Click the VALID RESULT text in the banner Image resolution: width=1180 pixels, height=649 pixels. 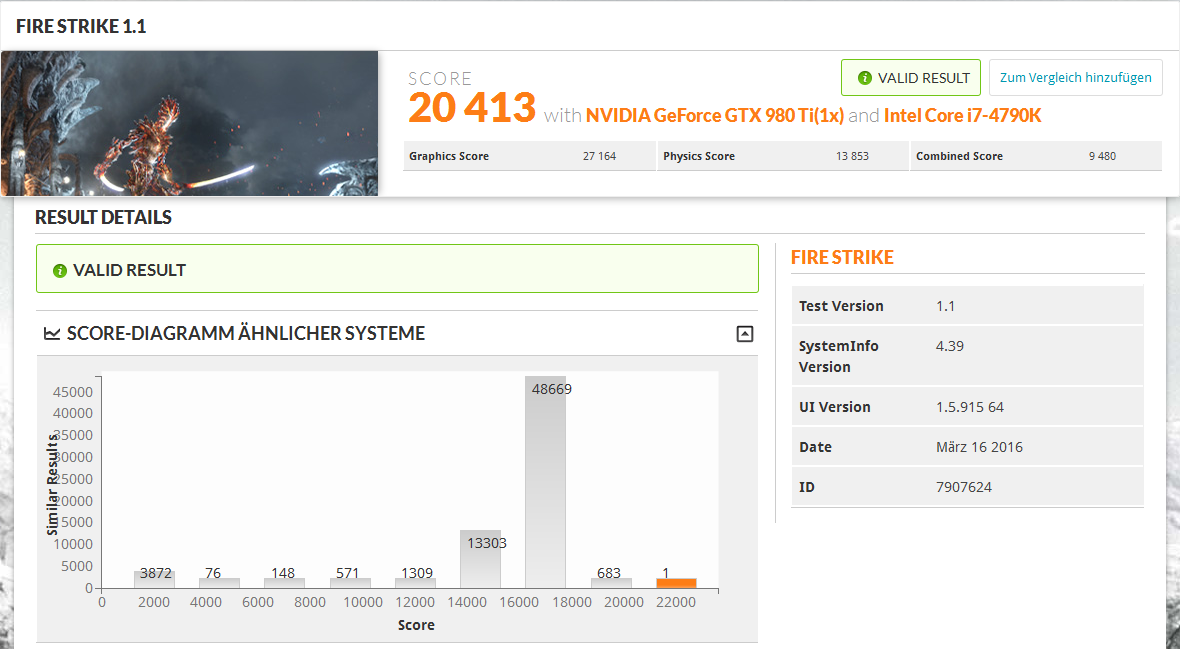(129, 270)
